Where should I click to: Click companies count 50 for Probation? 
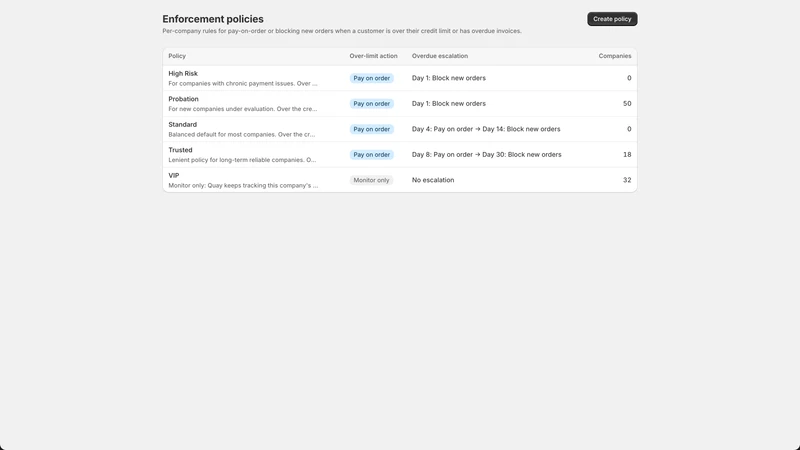point(627,104)
